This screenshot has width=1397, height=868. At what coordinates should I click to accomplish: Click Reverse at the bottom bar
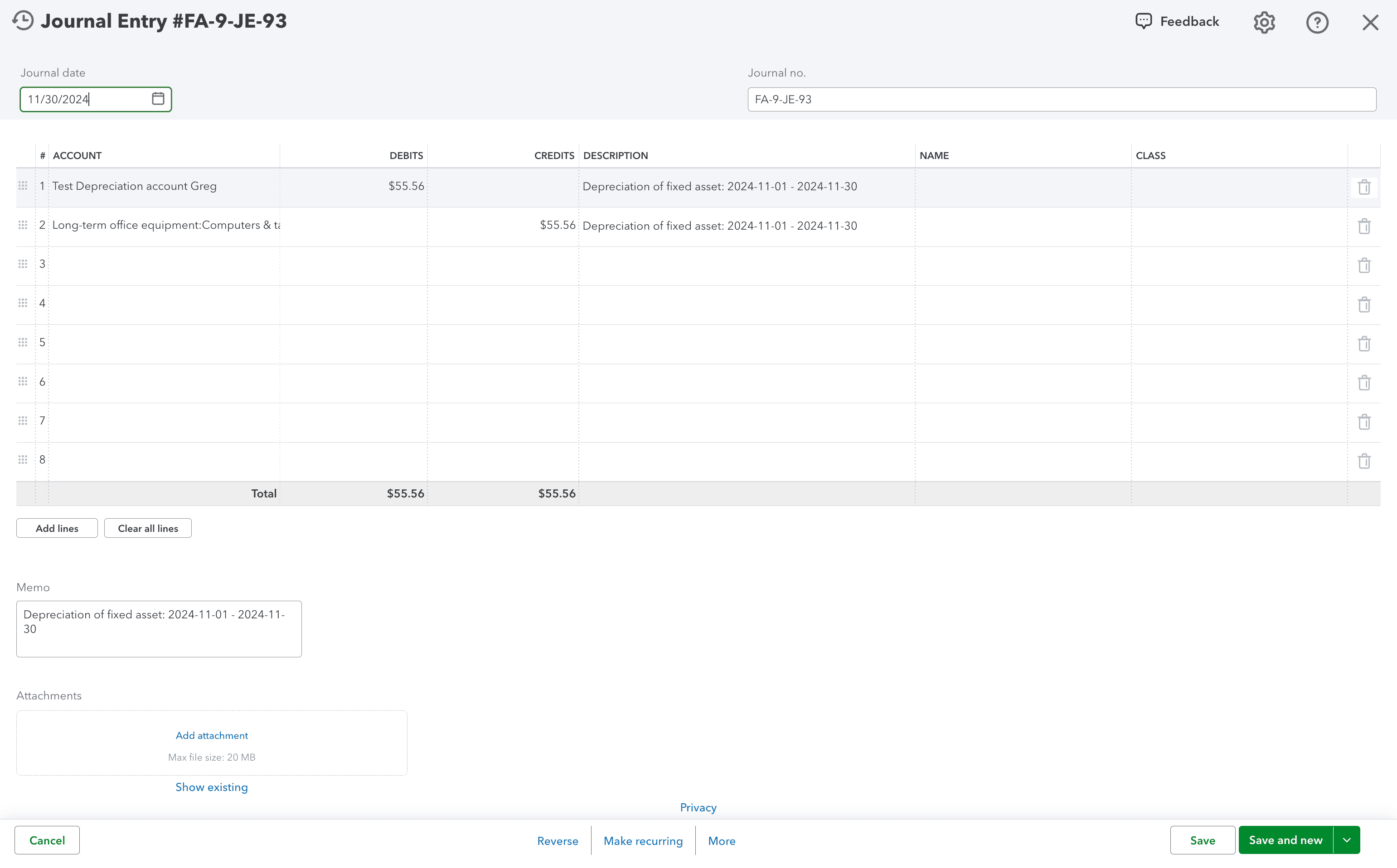(x=558, y=840)
